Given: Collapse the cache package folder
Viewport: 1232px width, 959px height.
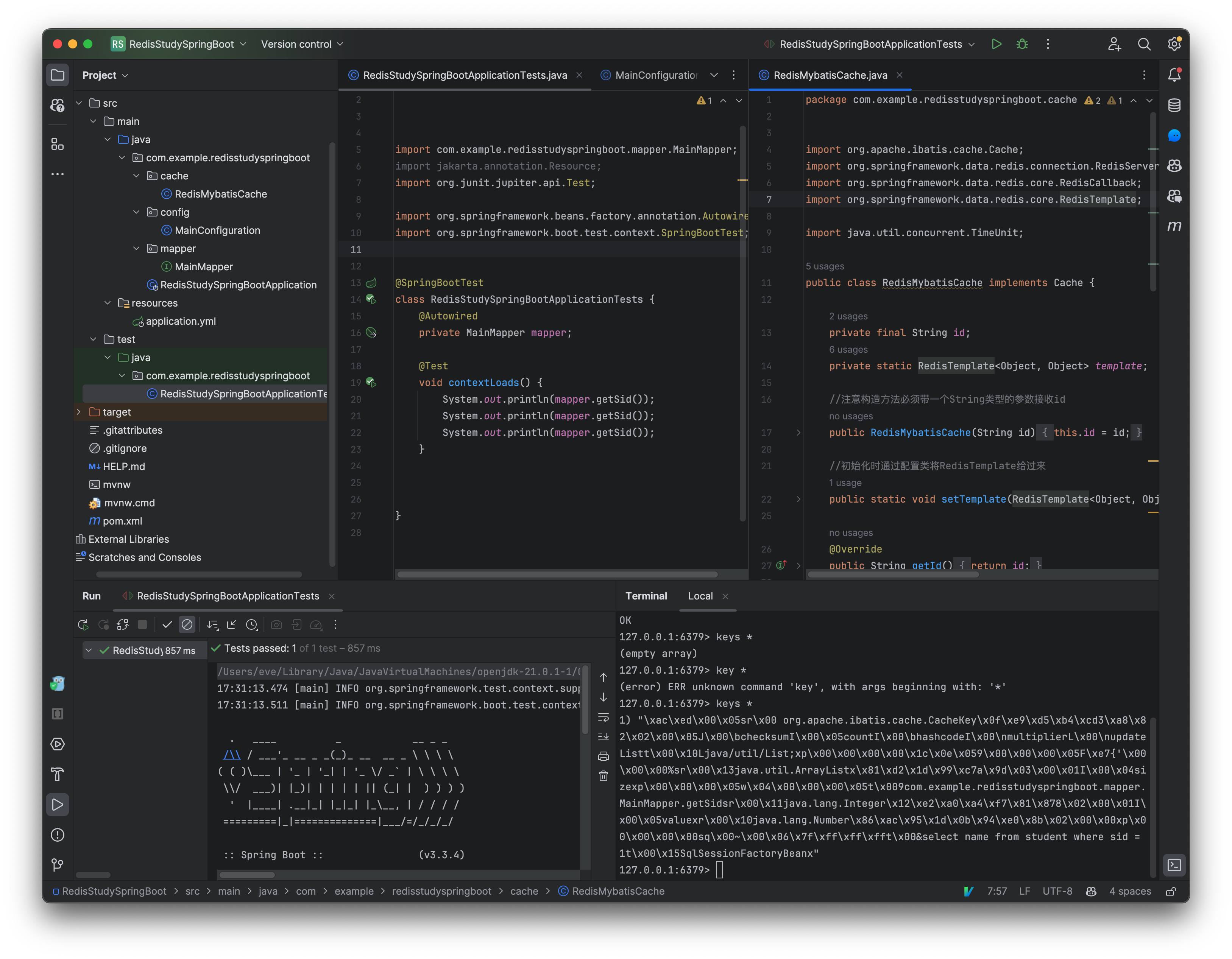Looking at the screenshot, I should [x=136, y=176].
